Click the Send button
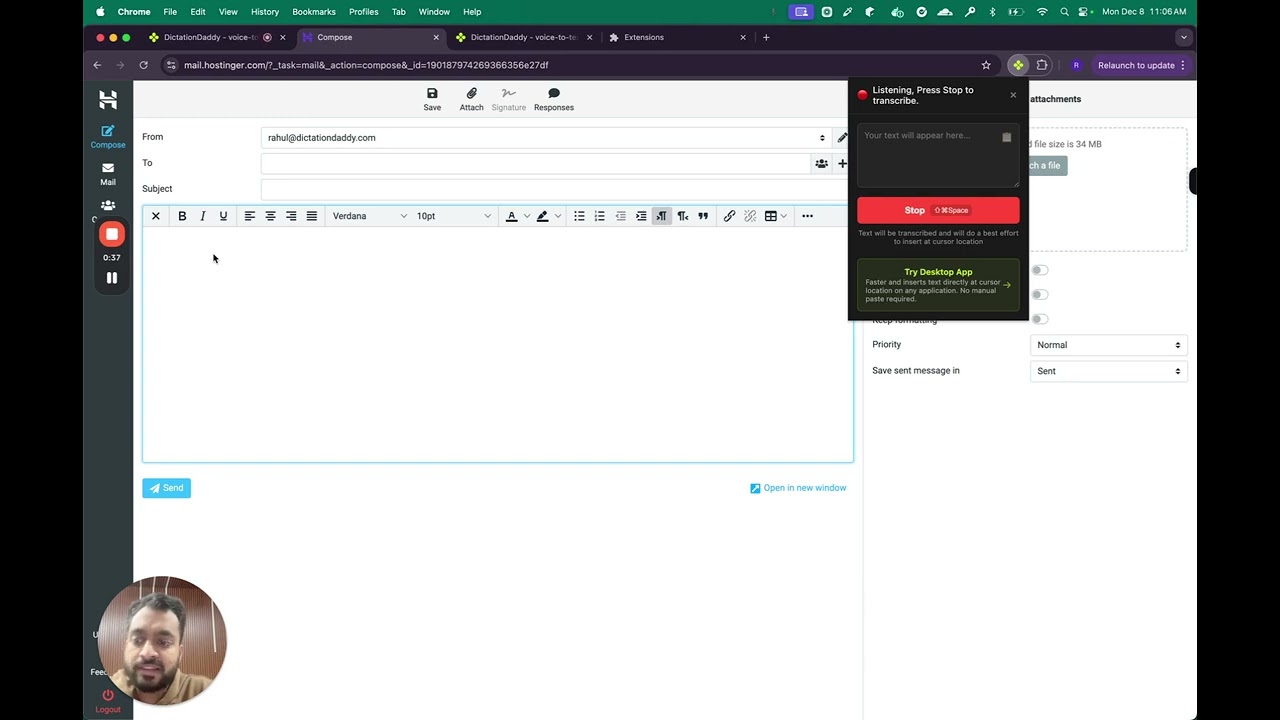The width and height of the screenshot is (1280, 720). [166, 488]
